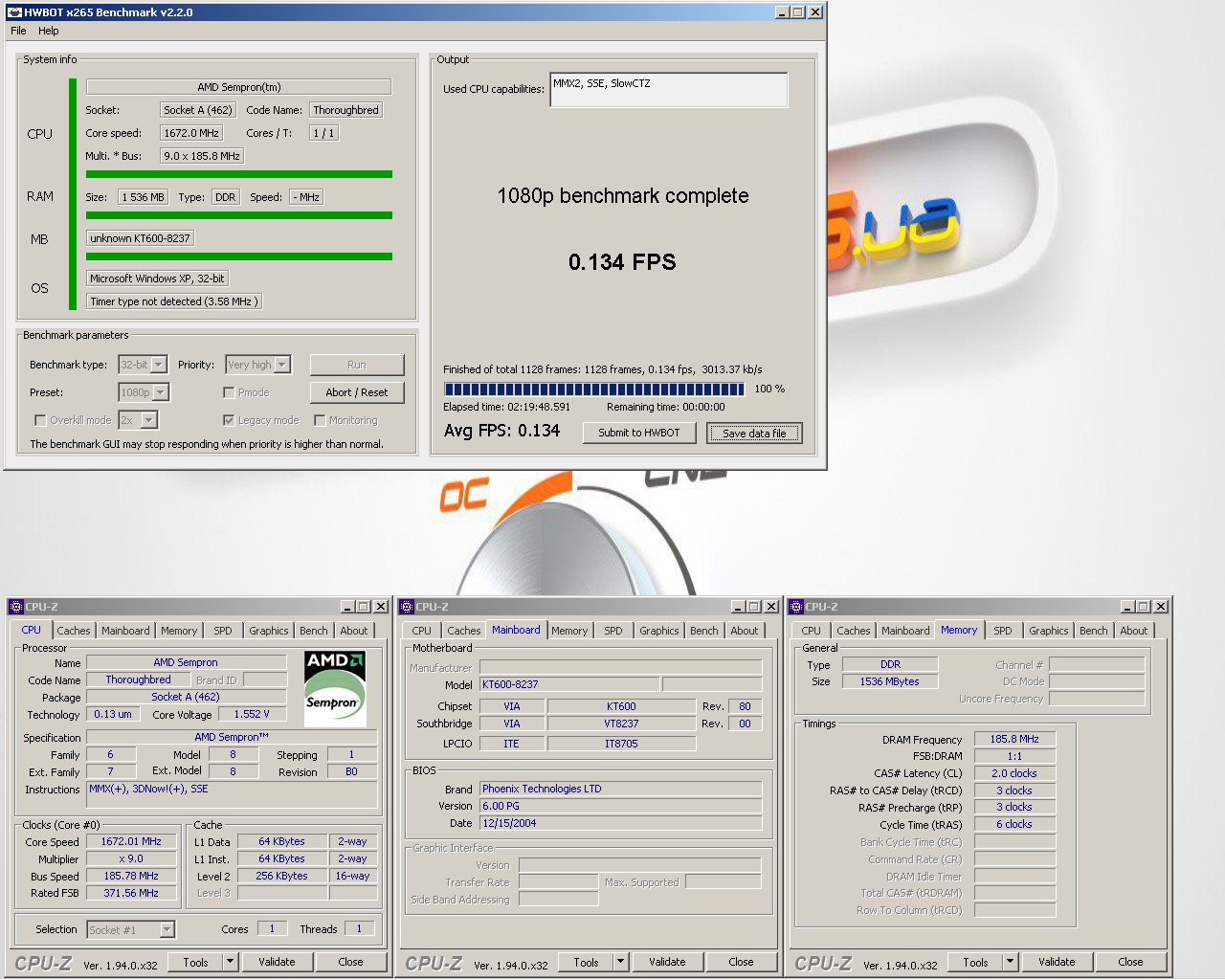Viewport: 1225px width, 980px height.
Task: Open the Help menu in HWBOT benchmark
Action: (x=48, y=31)
